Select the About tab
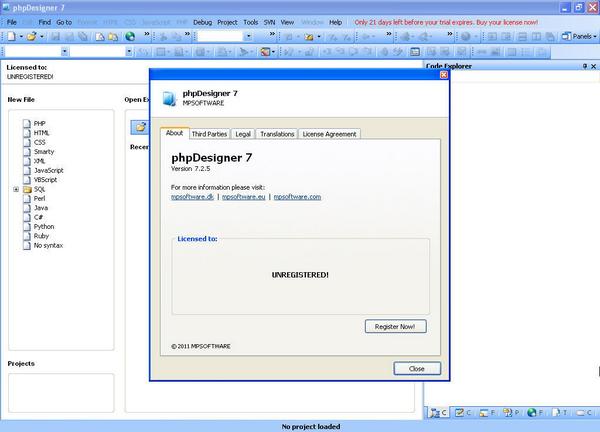600x432 pixels. tap(174, 133)
